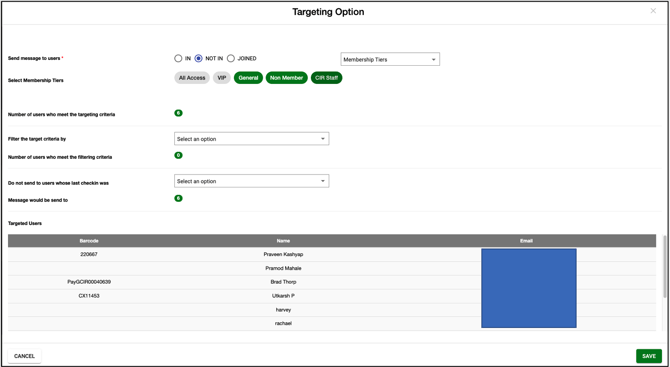
Task: Select the Utkarsh P name cell
Action: (x=283, y=296)
